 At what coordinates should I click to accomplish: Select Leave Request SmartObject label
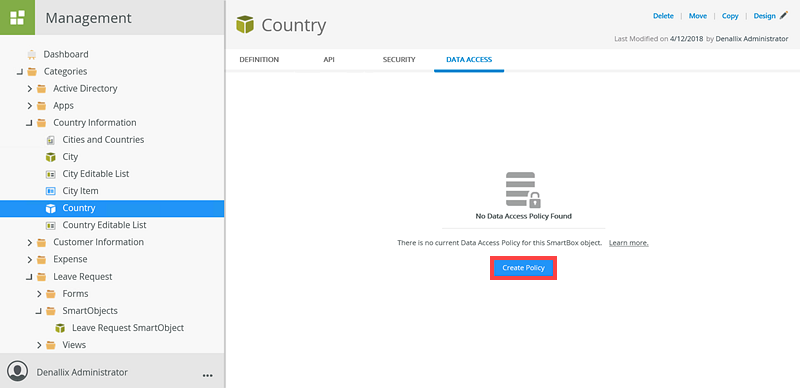[x=128, y=328]
